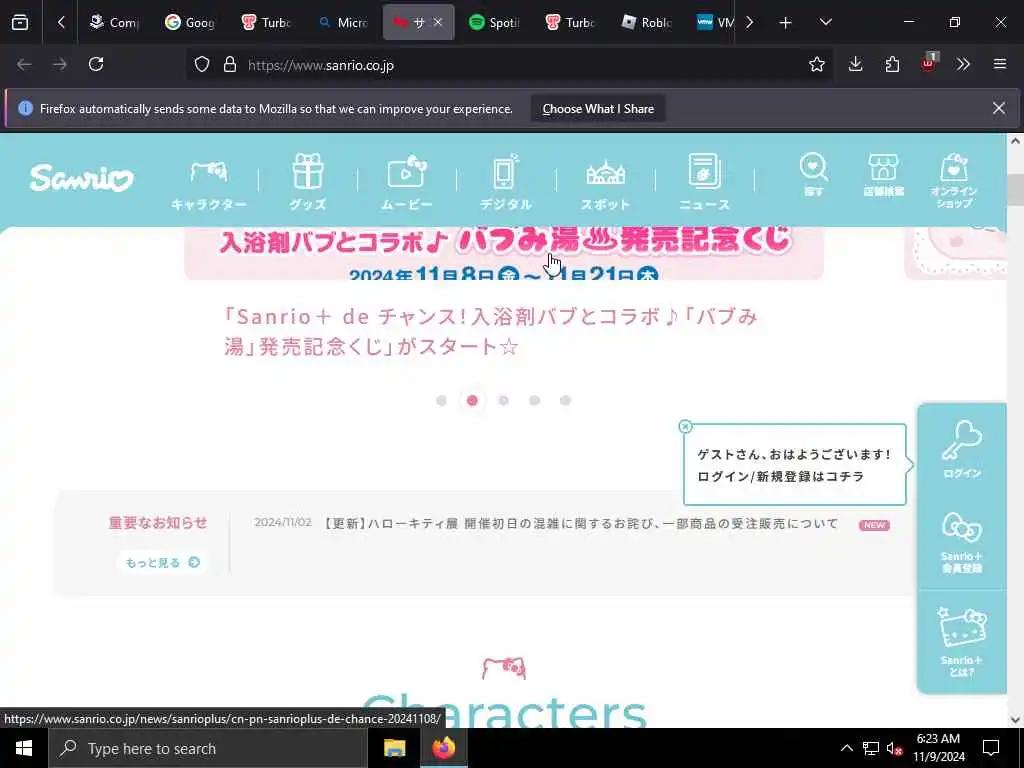The width and height of the screenshot is (1024, 768).
Task: Reload the page with the refresh icon
Action: pos(96,64)
